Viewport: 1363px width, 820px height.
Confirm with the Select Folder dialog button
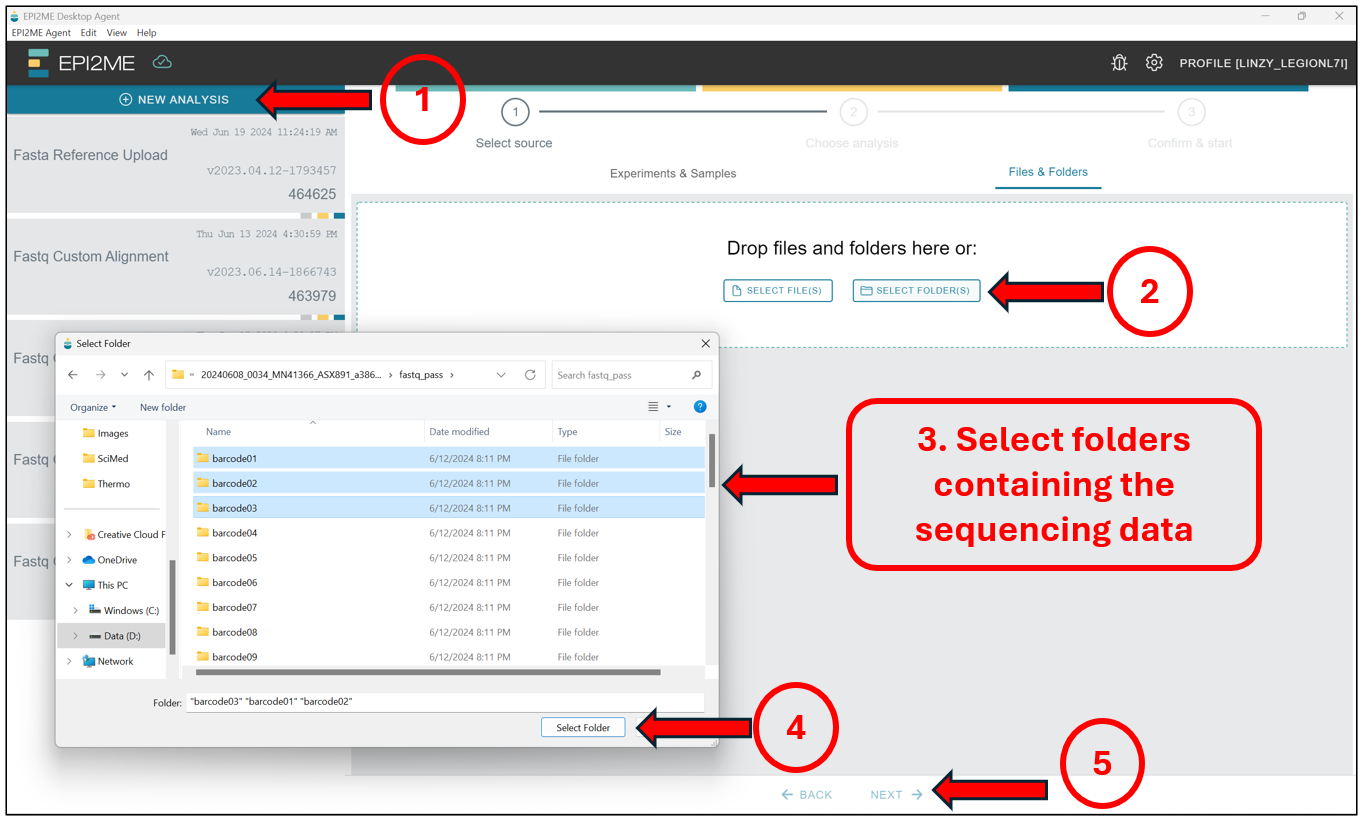(583, 727)
